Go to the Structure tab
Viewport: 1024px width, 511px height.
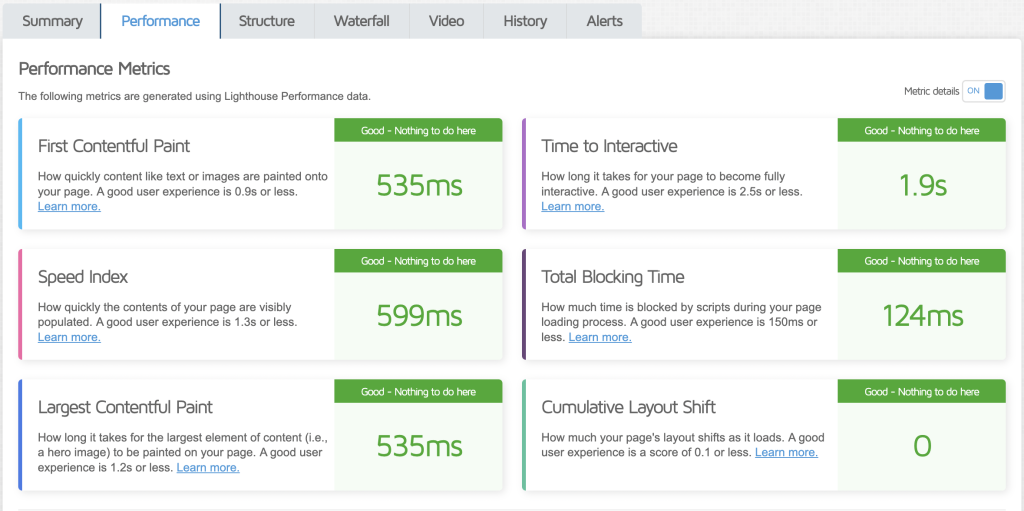point(266,21)
